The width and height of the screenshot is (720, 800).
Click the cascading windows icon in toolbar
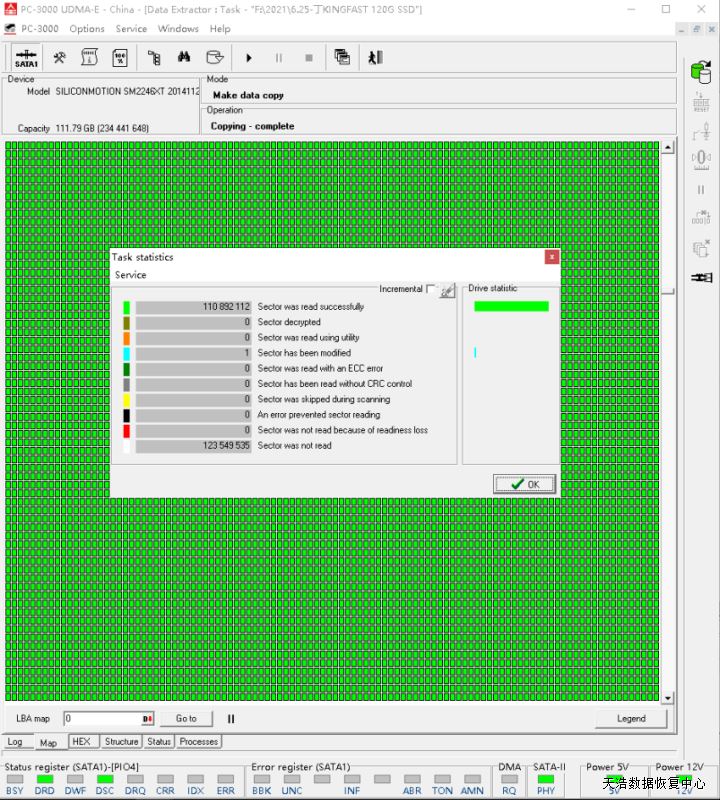tap(342, 58)
